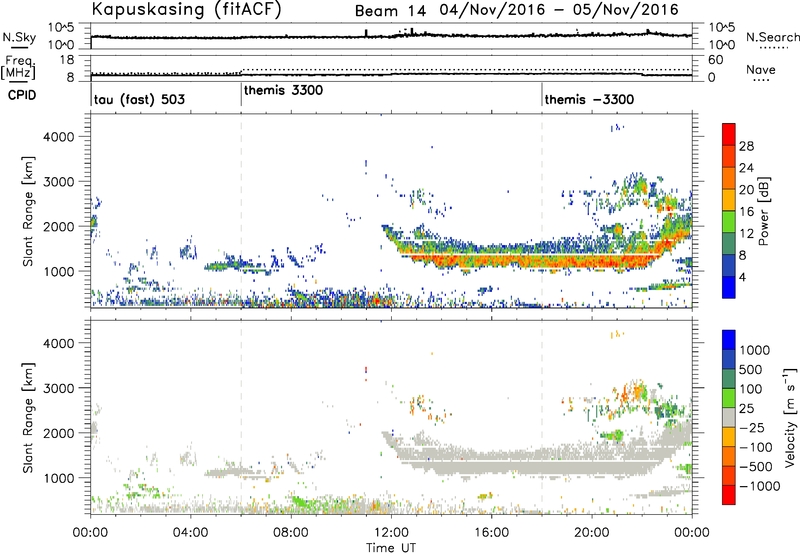Click the power colorbar blue bottom segment
The image size is (800, 554).
click(729, 287)
